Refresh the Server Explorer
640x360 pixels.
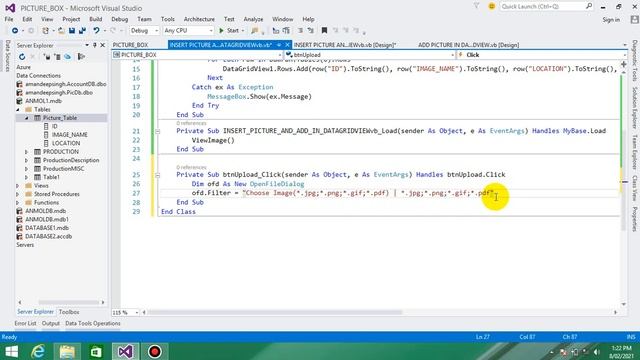pos(22,57)
